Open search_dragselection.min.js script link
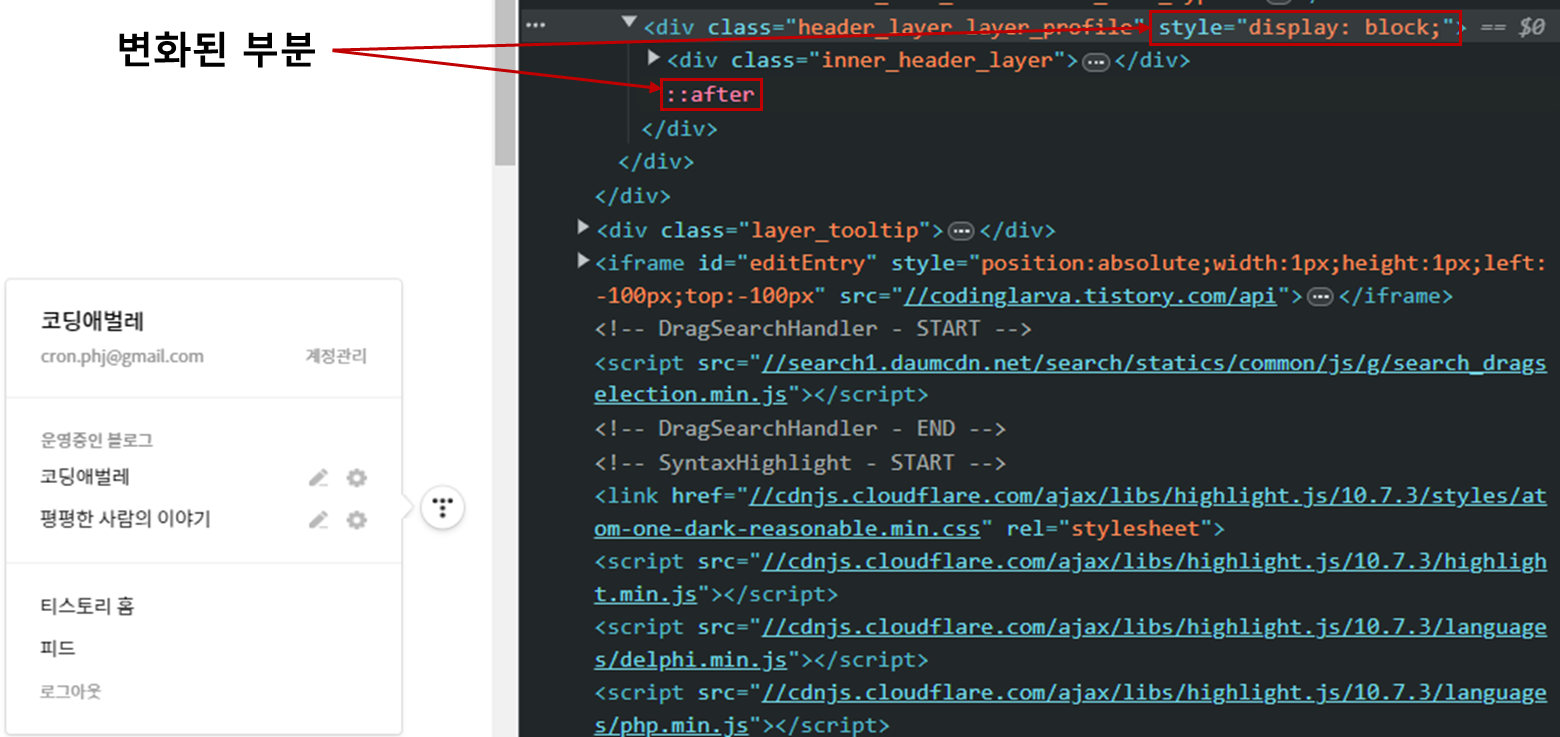 pyautogui.click(x=1070, y=378)
